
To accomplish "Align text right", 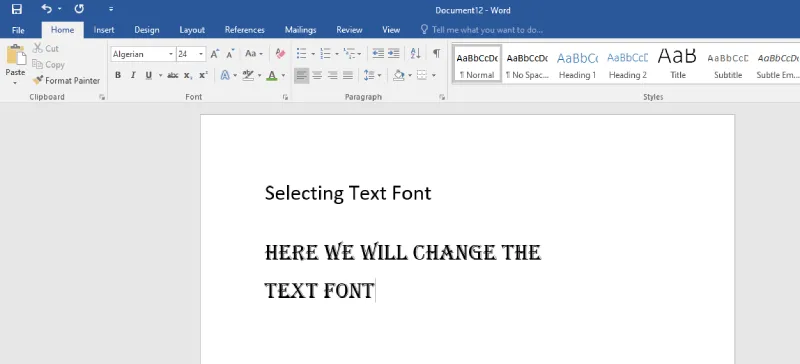I will click(333, 76).
